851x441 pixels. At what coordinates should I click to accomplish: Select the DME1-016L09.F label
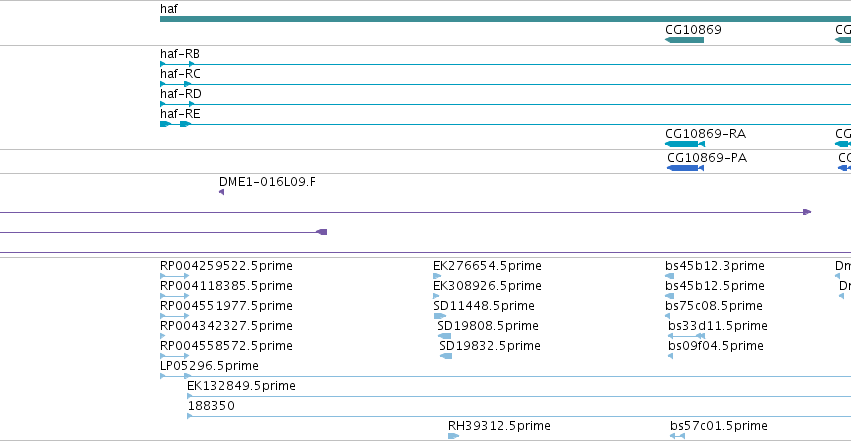267,182
